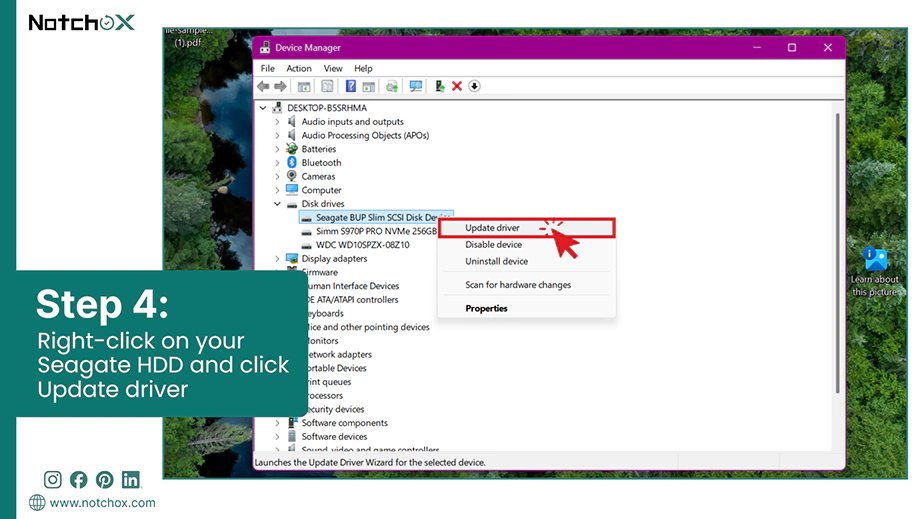Viewport: 922px width, 519px height.
Task: Expand the Computer category
Action: pyautogui.click(x=277, y=190)
